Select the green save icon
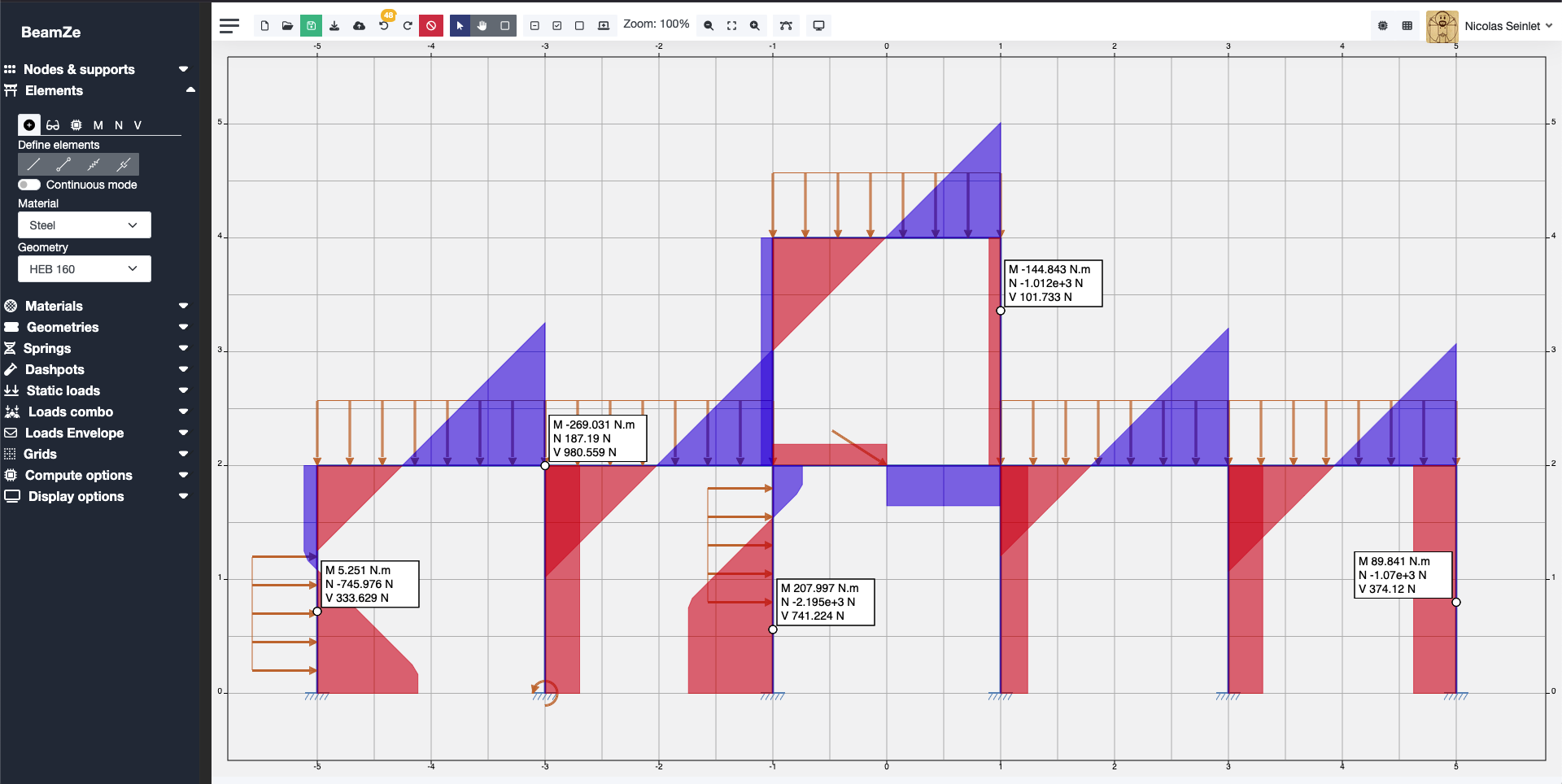 click(311, 25)
